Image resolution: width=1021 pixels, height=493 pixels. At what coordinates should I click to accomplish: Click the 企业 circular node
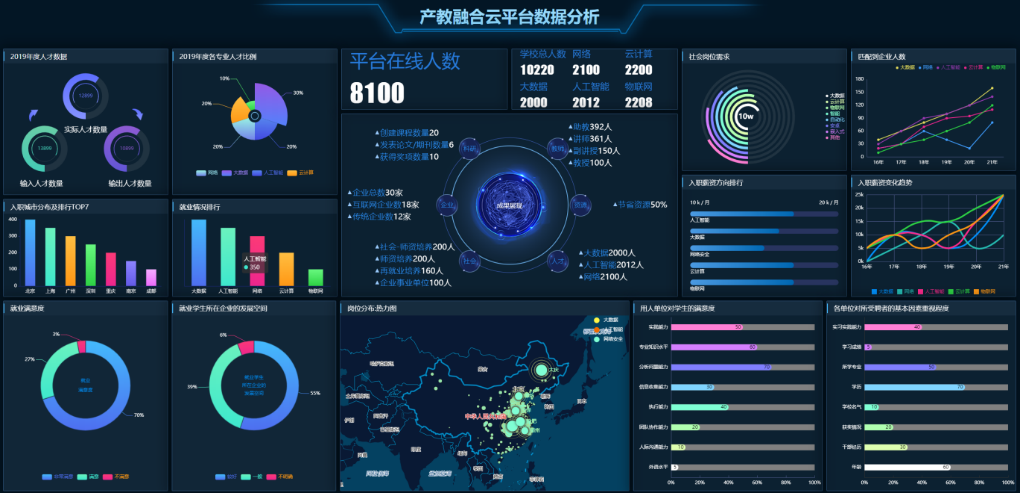coord(448,205)
